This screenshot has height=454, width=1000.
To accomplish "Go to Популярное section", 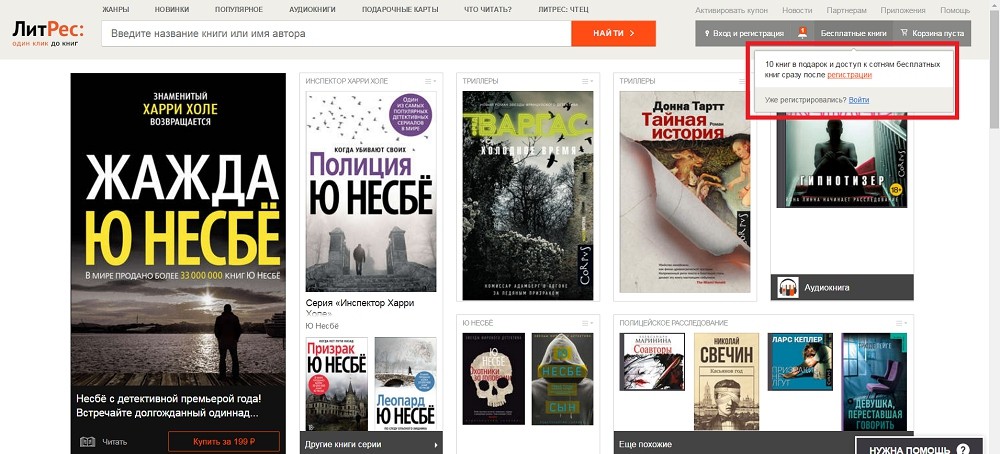I will [x=239, y=10].
